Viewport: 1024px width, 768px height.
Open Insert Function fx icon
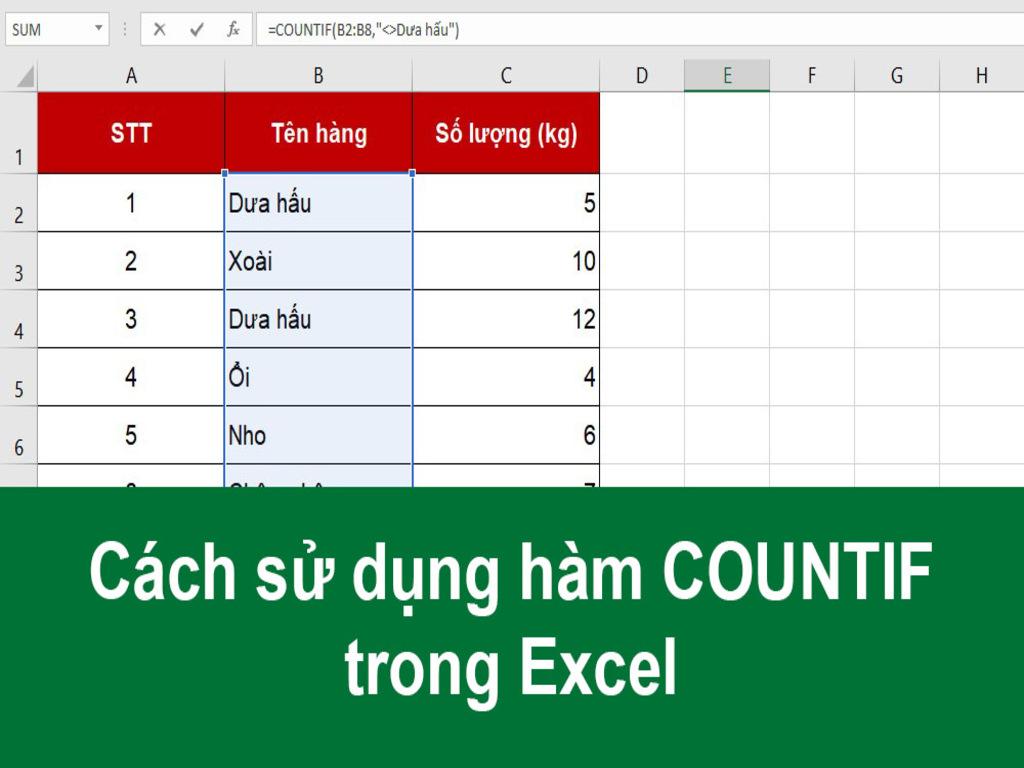[233, 29]
